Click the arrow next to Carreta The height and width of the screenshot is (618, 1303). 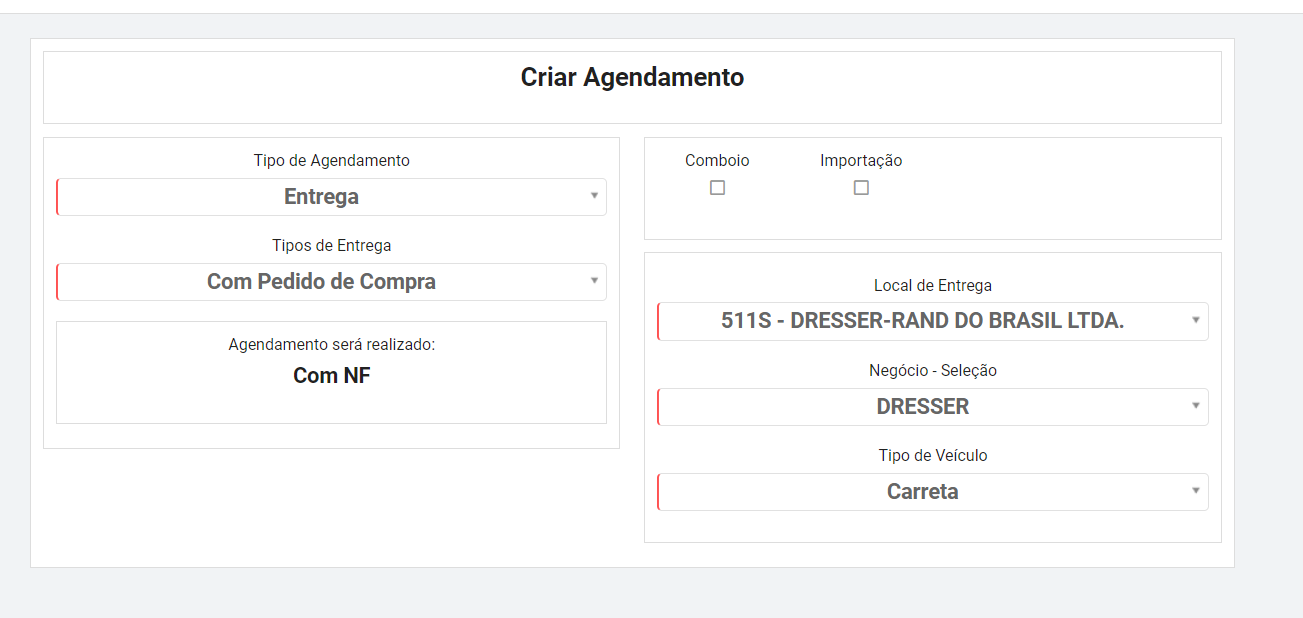pos(1196,492)
